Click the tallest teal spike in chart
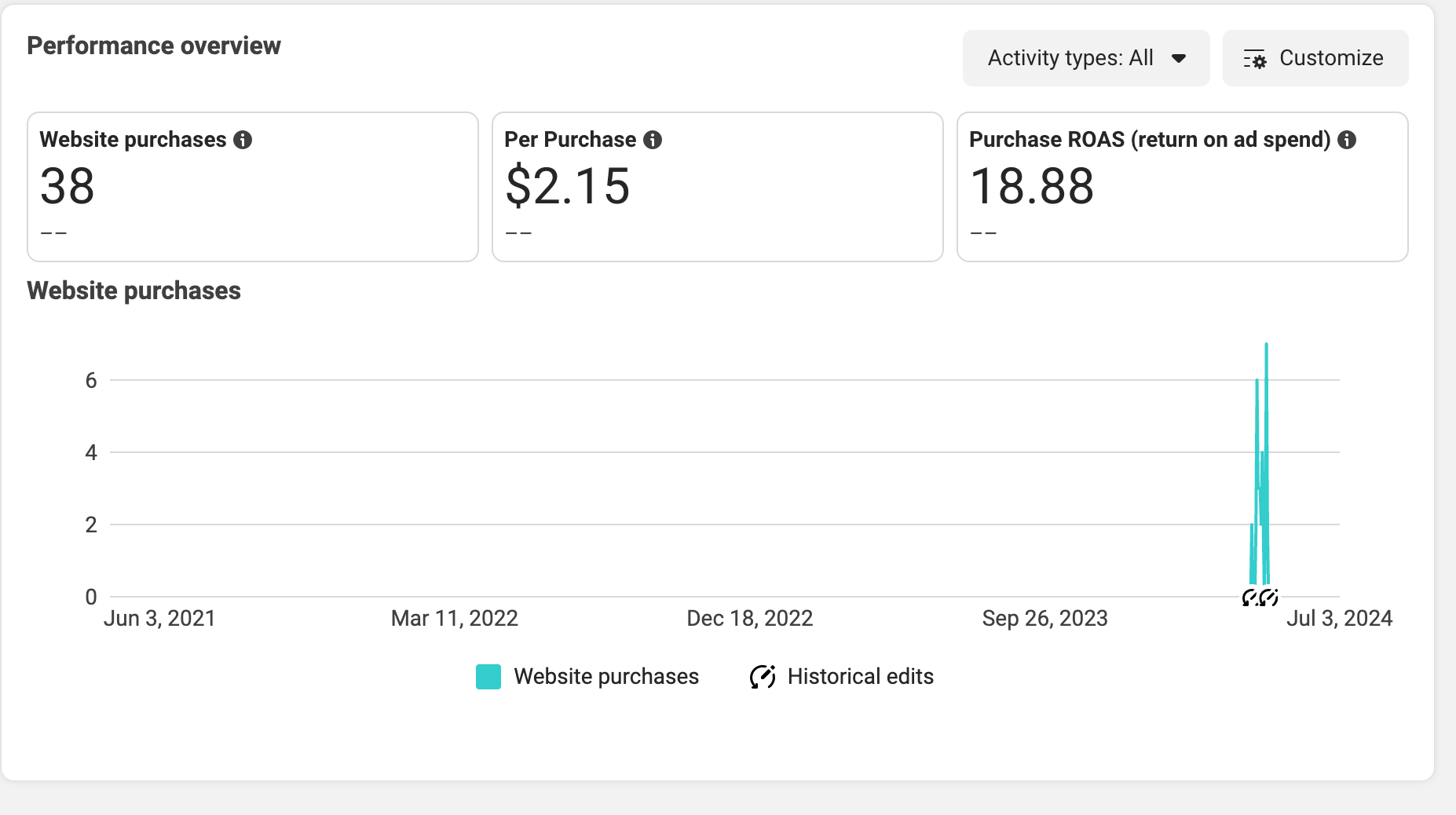The height and width of the screenshot is (815, 1456). (x=1267, y=463)
